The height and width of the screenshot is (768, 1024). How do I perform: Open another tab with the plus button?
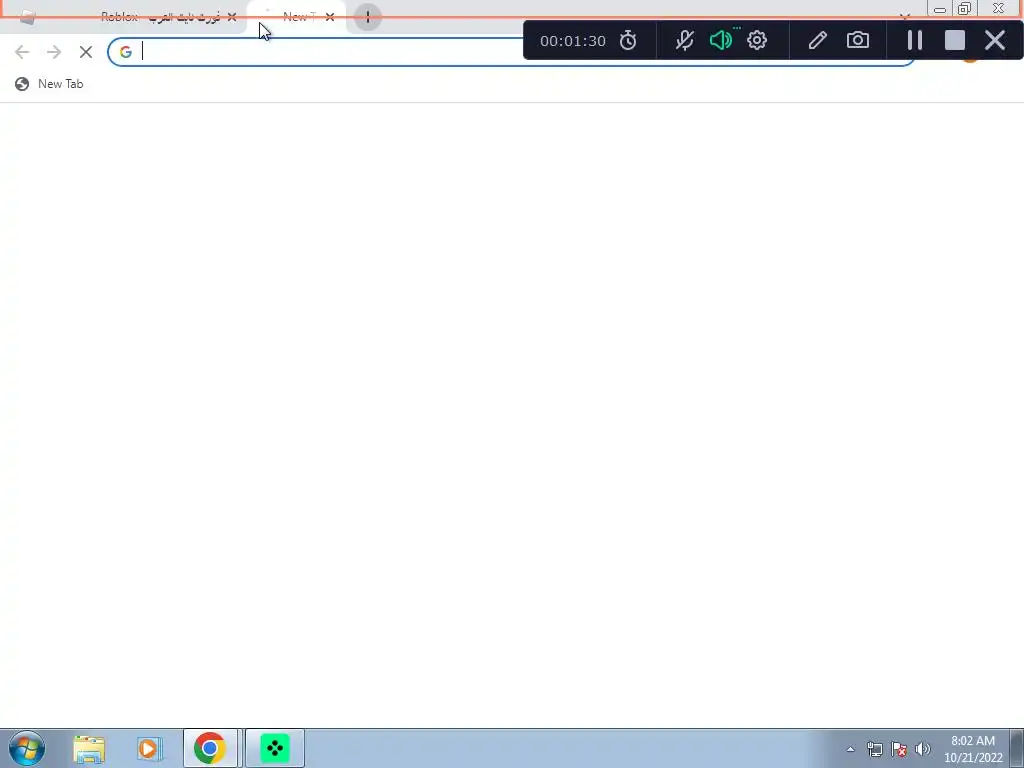pyautogui.click(x=368, y=18)
